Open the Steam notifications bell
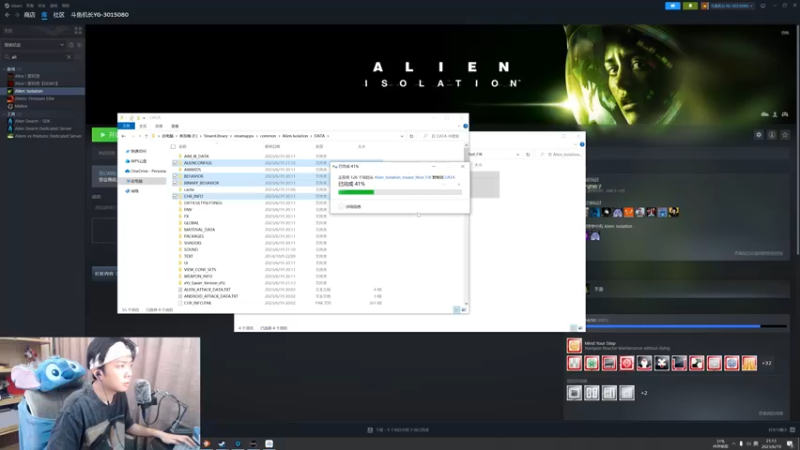800x450 pixels. (x=690, y=6)
